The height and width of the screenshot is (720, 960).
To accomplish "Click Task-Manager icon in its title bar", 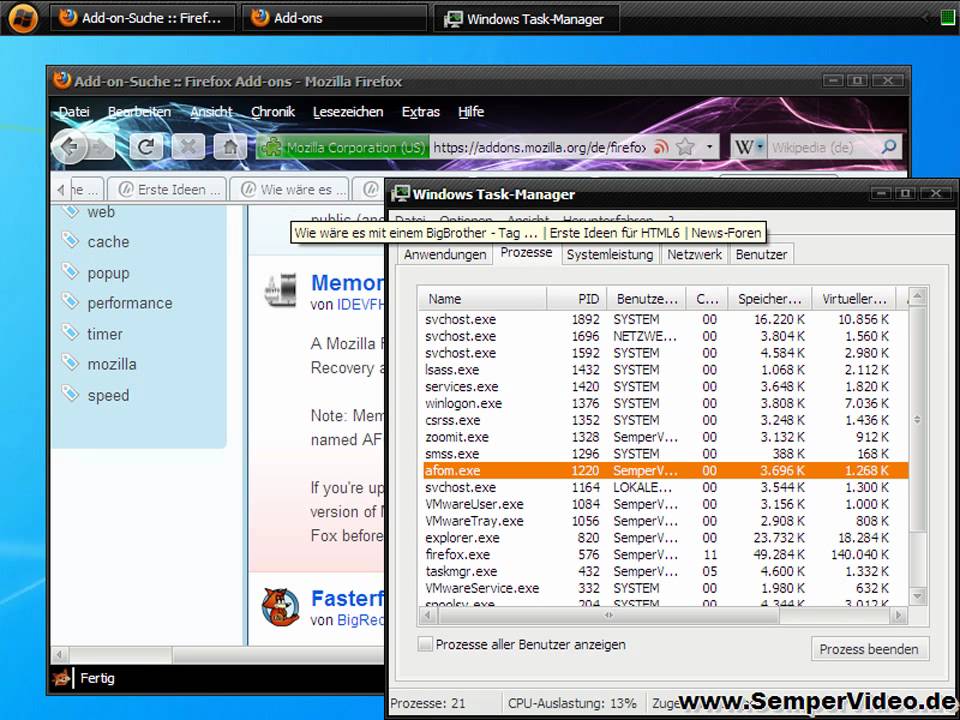I will tap(400, 193).
